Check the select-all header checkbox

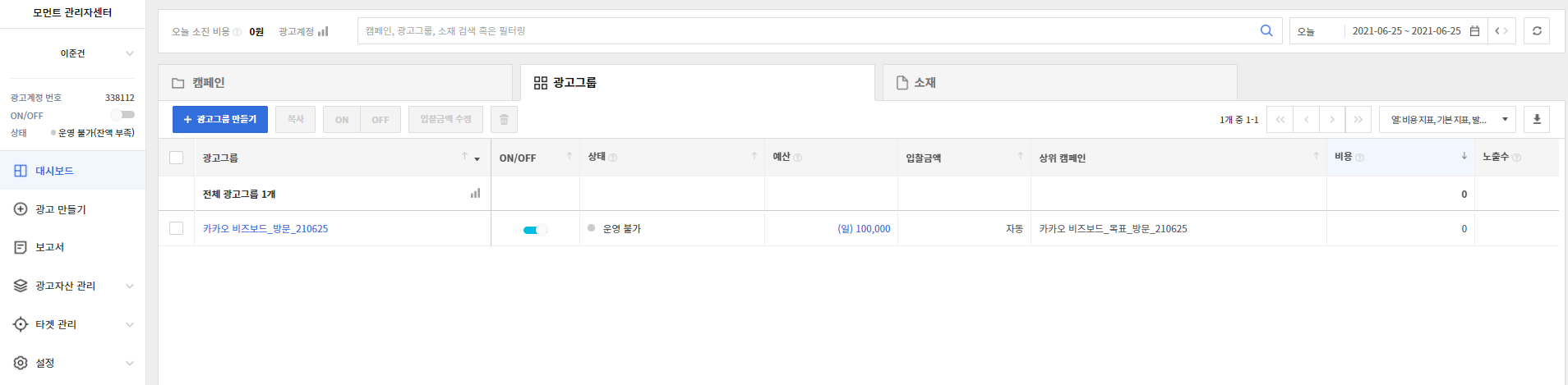(x=176, y=158)
